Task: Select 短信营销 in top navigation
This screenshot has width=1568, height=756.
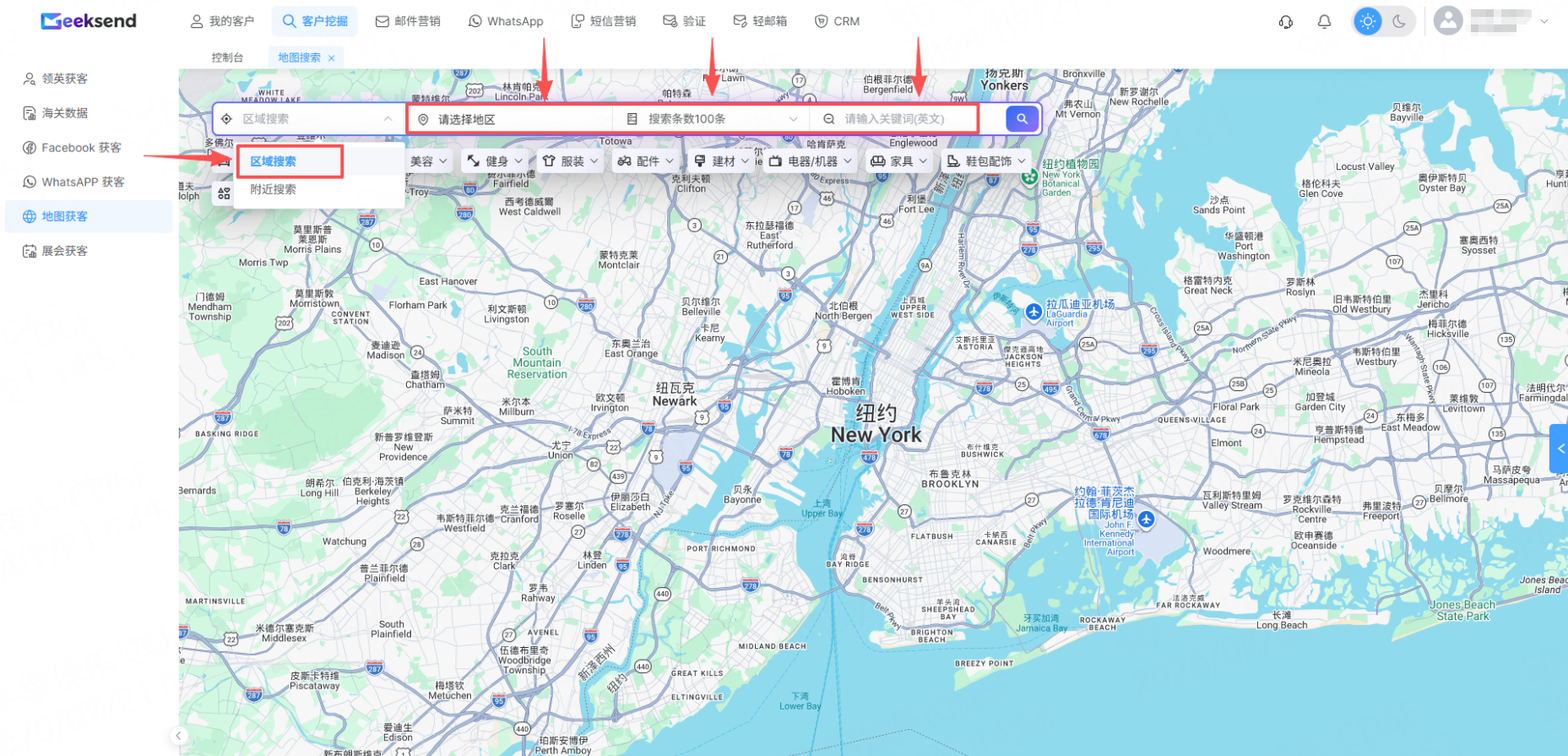Action: (x=604, y=21)
